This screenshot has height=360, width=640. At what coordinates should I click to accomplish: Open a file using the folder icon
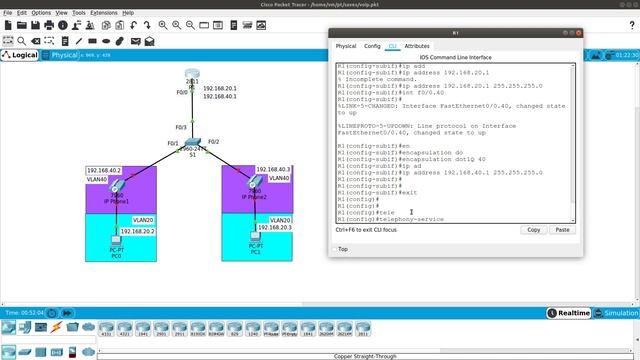22,25
